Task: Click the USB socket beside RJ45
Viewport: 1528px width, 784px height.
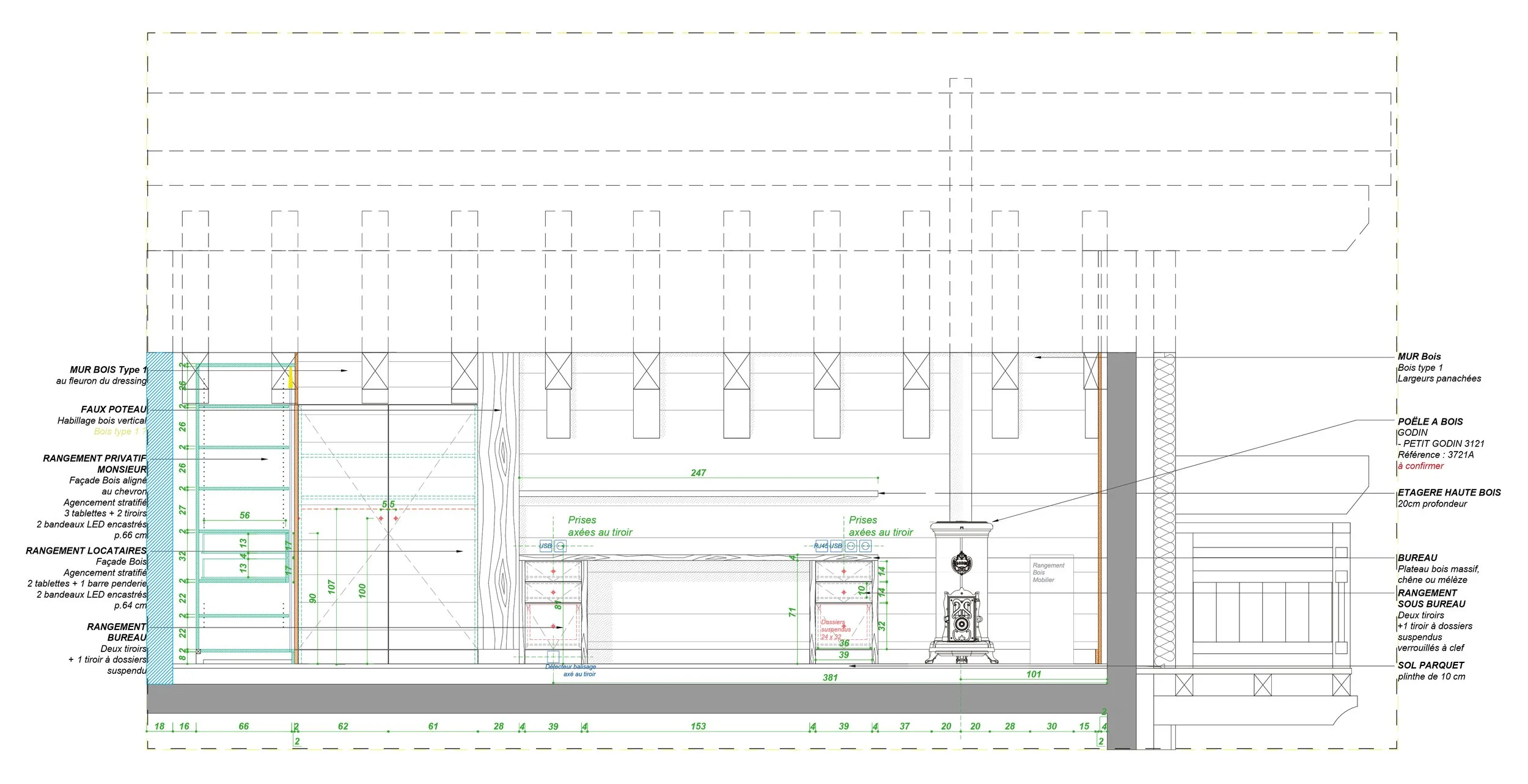Action: (x=836, y=546)
